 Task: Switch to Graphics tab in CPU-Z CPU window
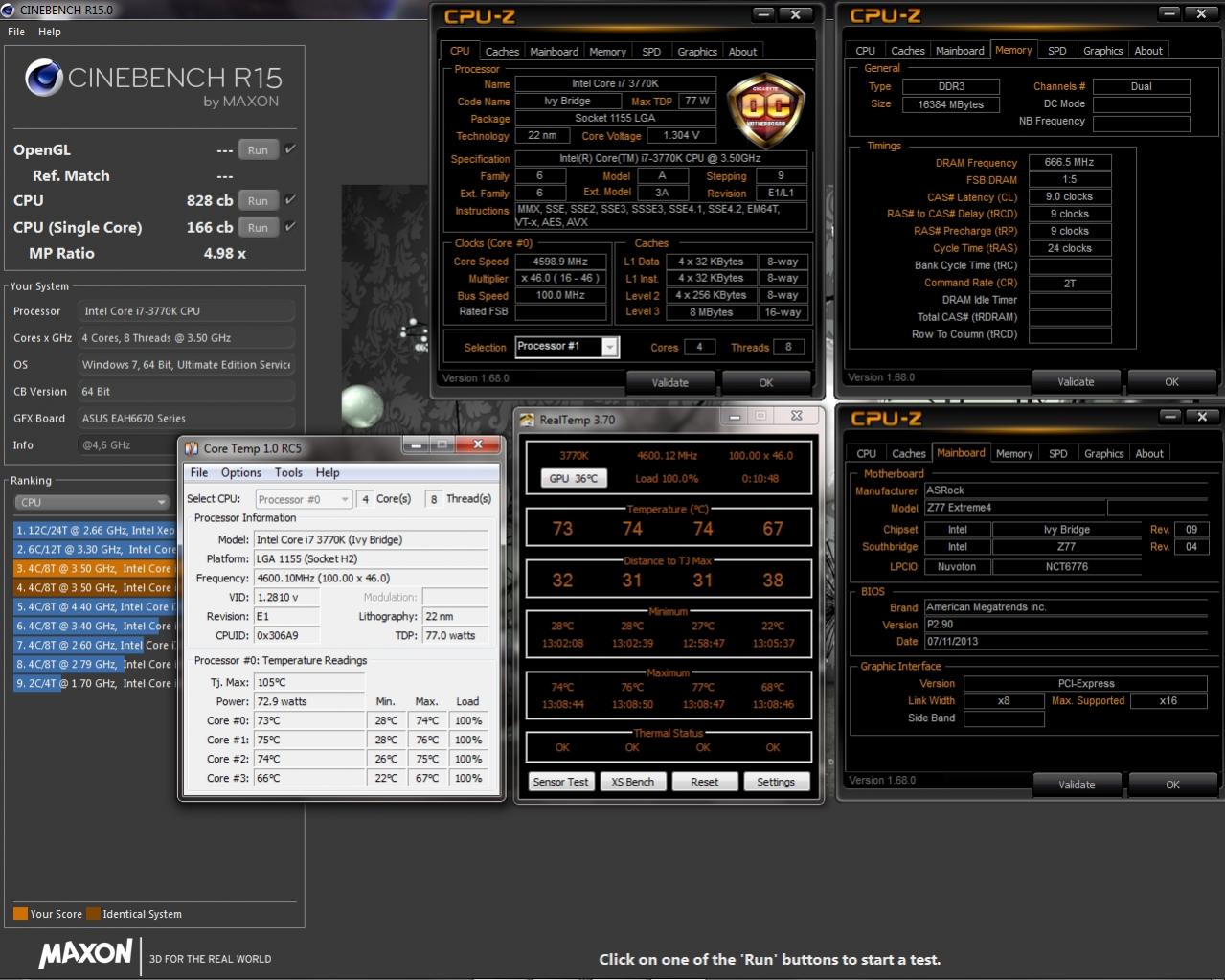(x=697, y=52)
